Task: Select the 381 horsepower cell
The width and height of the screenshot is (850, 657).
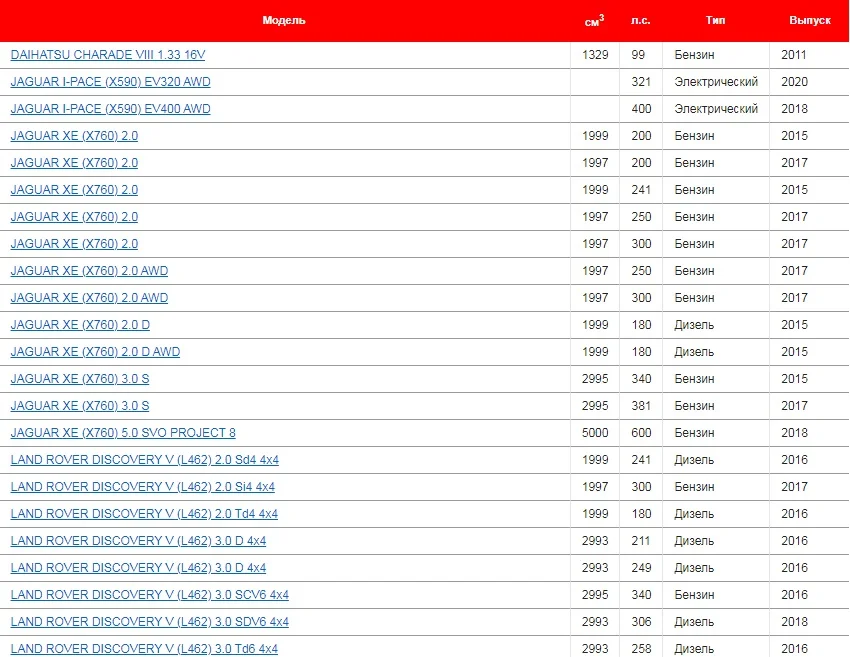Action: pos(641,406)
